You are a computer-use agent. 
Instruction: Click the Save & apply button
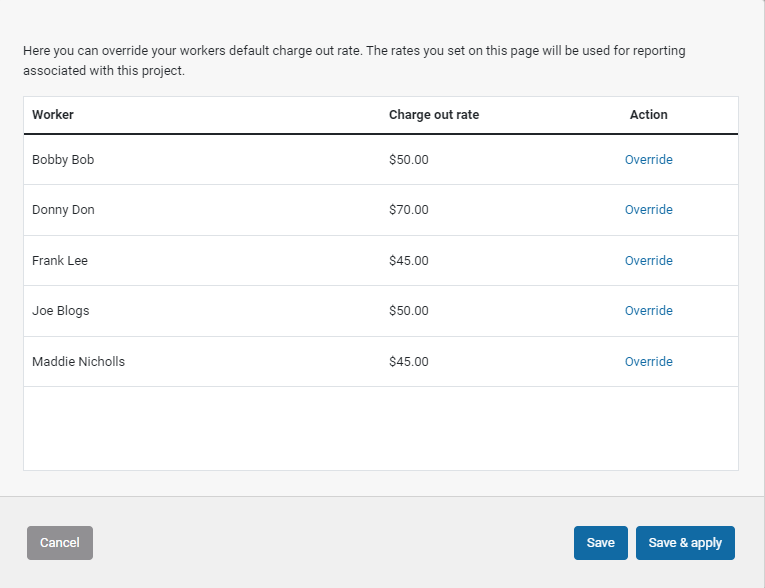(x=685, y=543)
